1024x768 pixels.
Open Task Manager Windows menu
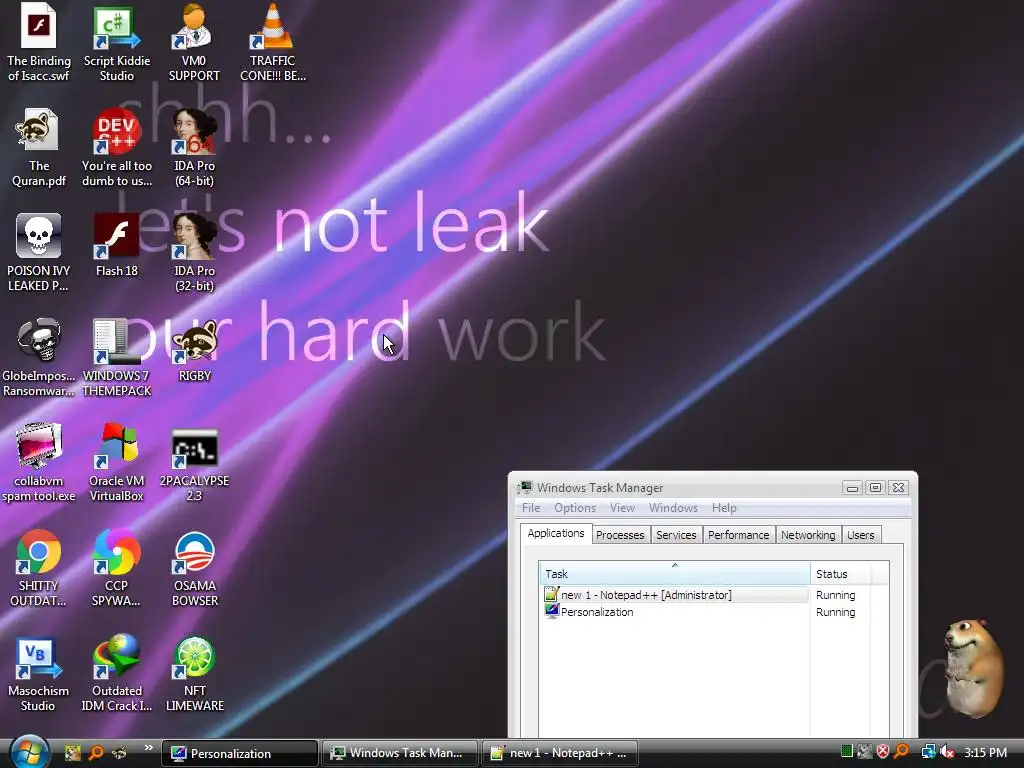click(x=673, y=507)
